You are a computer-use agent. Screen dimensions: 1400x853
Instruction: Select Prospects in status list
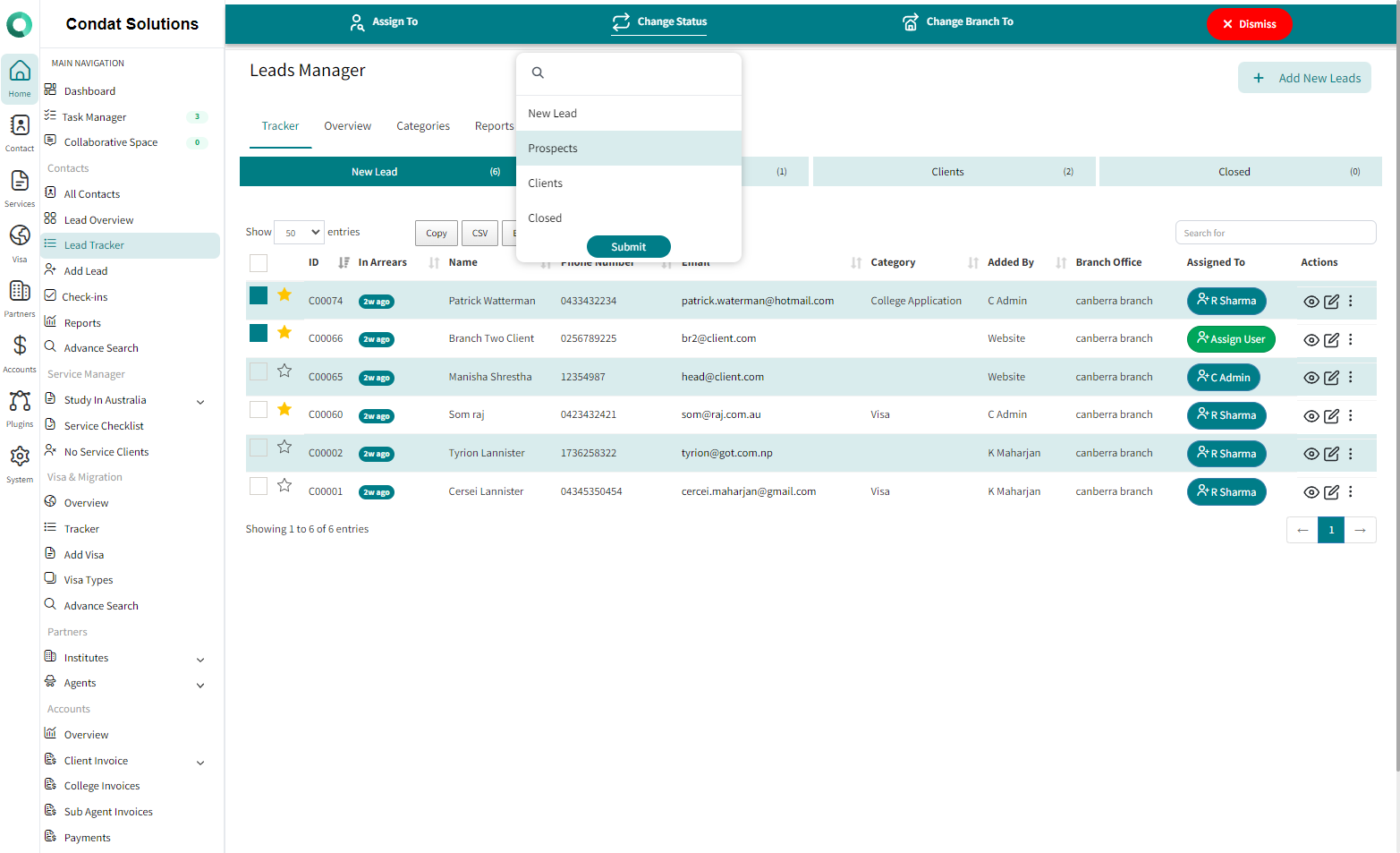[x=629, y=149]
